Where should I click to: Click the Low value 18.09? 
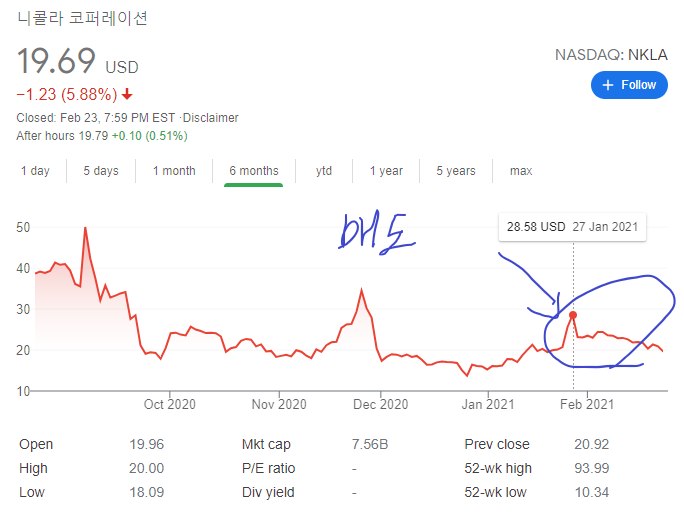147,492
